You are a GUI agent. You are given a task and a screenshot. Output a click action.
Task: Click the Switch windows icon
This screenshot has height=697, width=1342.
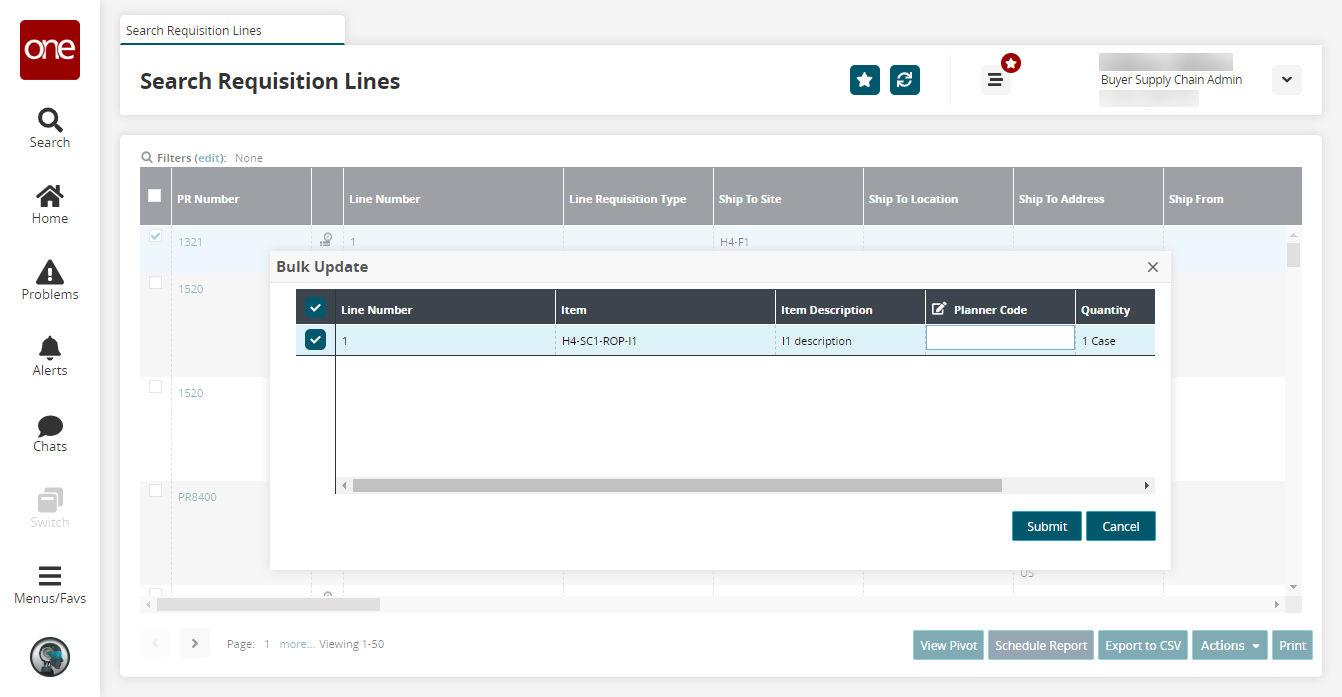pyautogui.click(x=50, y=509)
